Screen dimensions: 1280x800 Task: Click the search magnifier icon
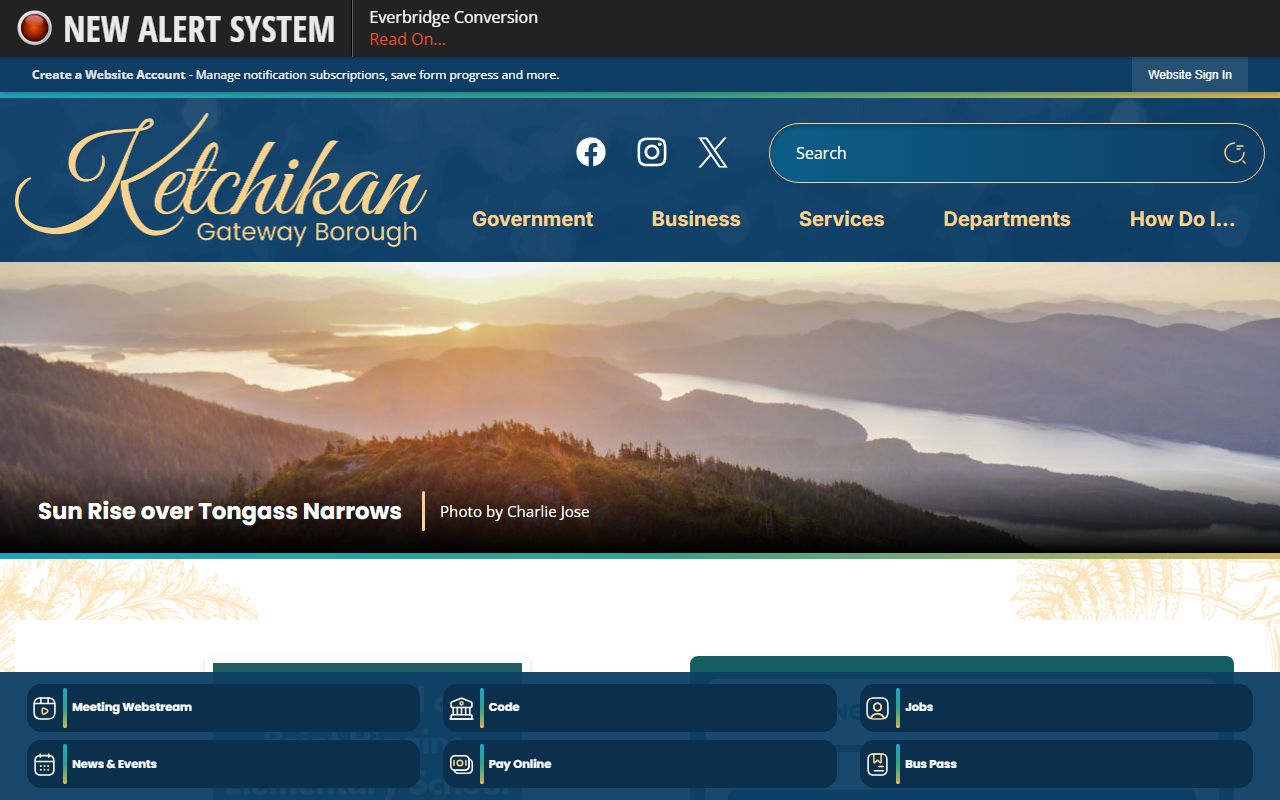click(1235, 153)
